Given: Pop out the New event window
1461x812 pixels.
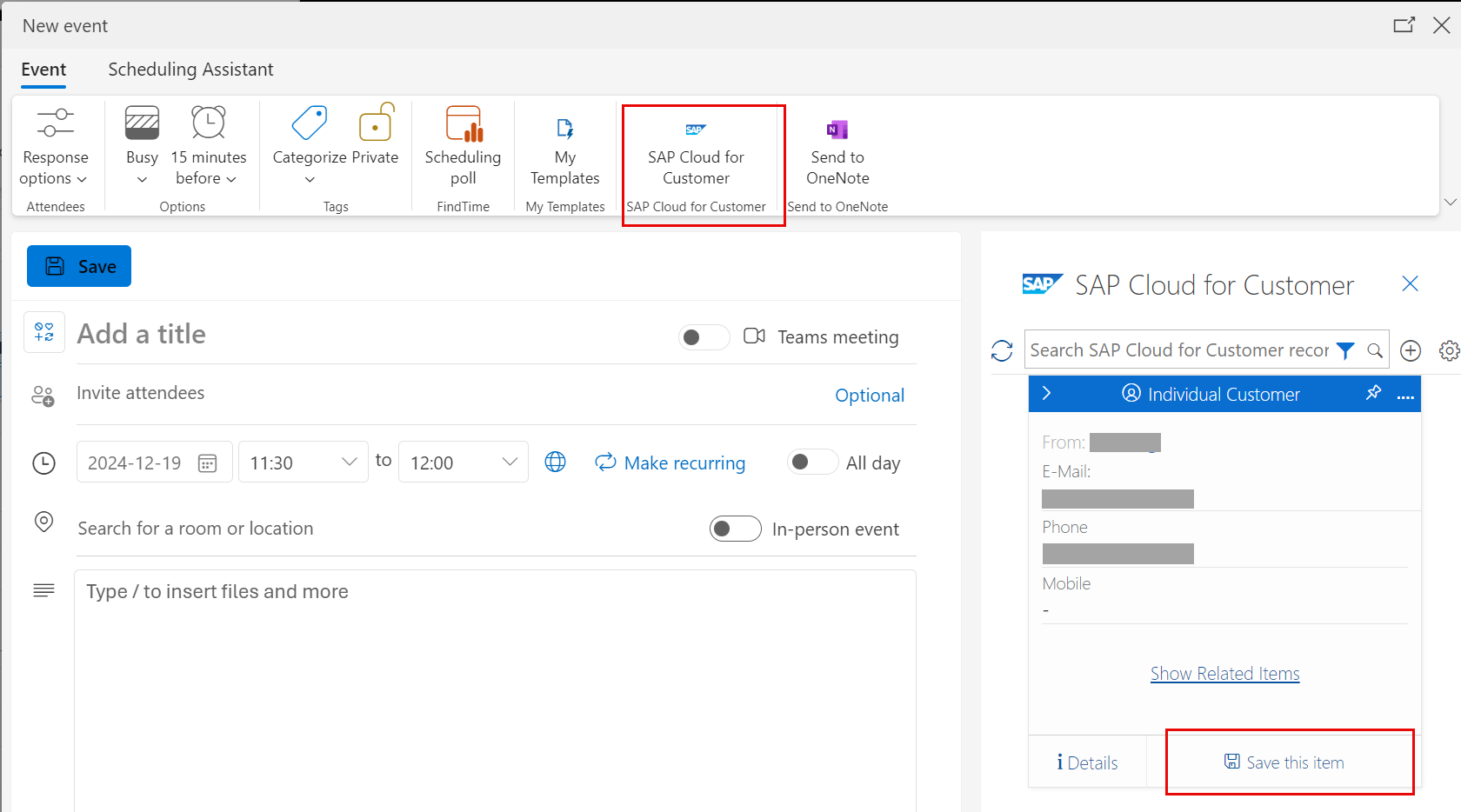Looking at the screenshot, I should click(1404, 25).
